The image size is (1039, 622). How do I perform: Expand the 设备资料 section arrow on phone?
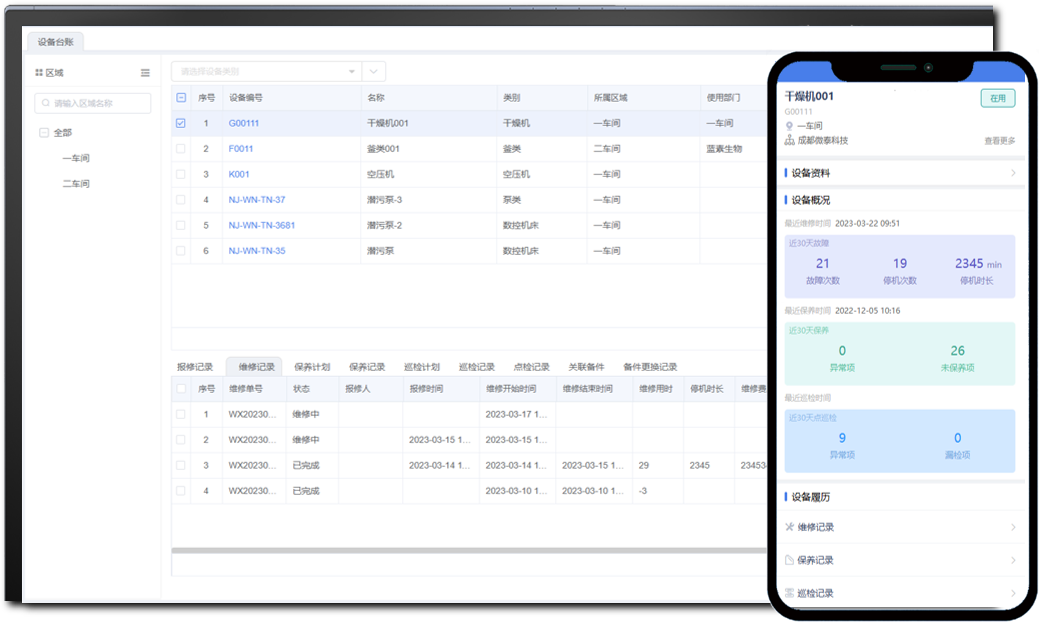point(1012,173)
